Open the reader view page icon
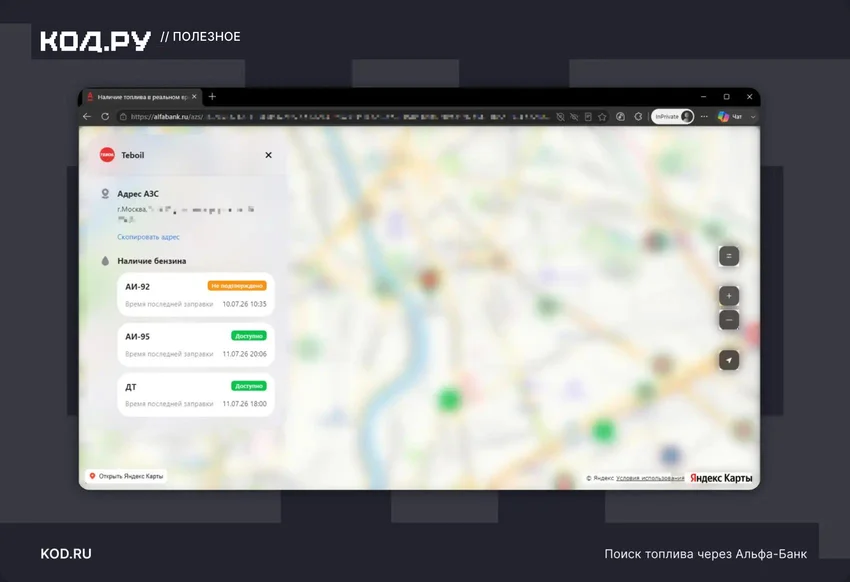The height and width of the screenshot is (582, 850). pos(588,117)
